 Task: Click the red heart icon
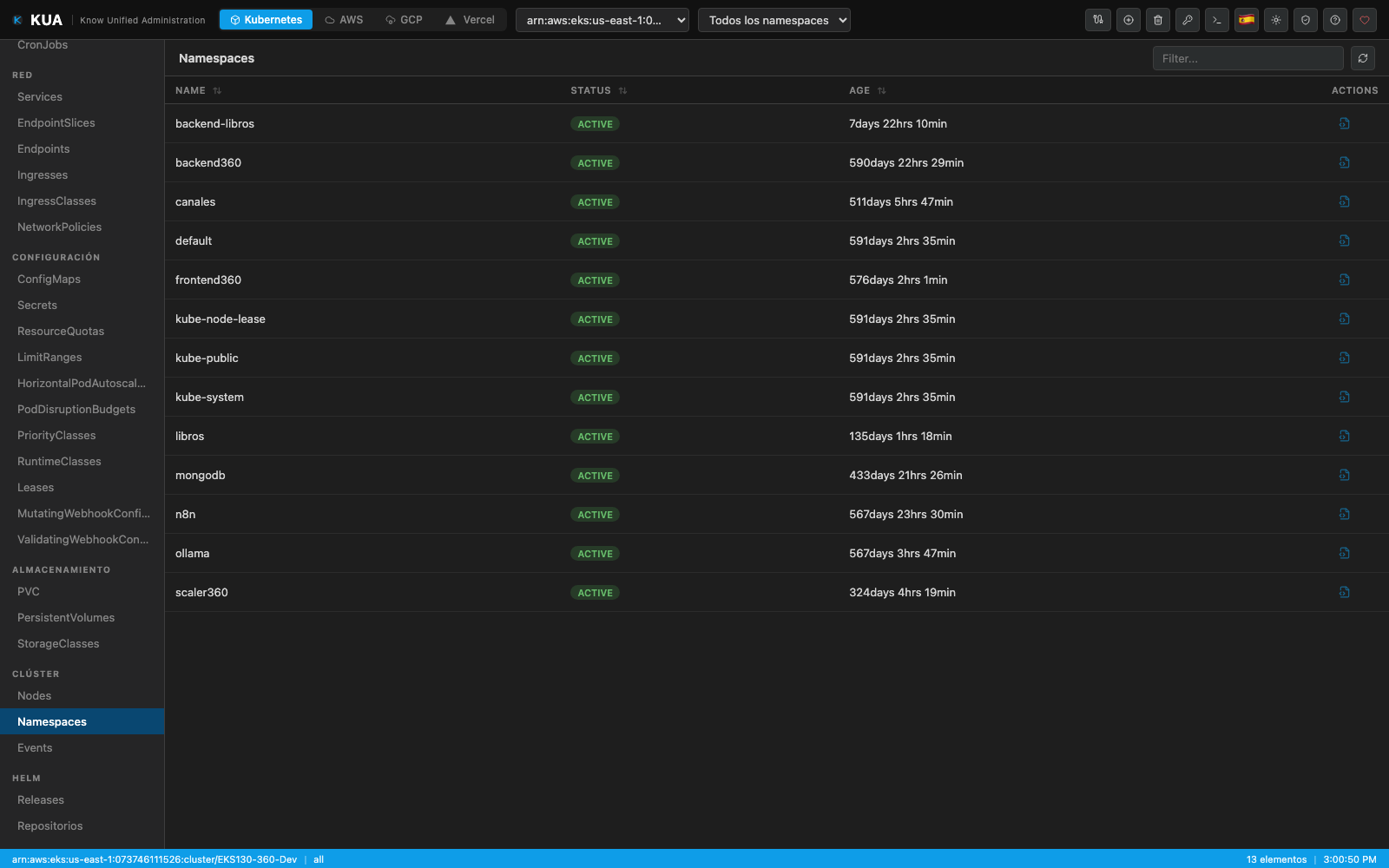(x=1365, y=20)
